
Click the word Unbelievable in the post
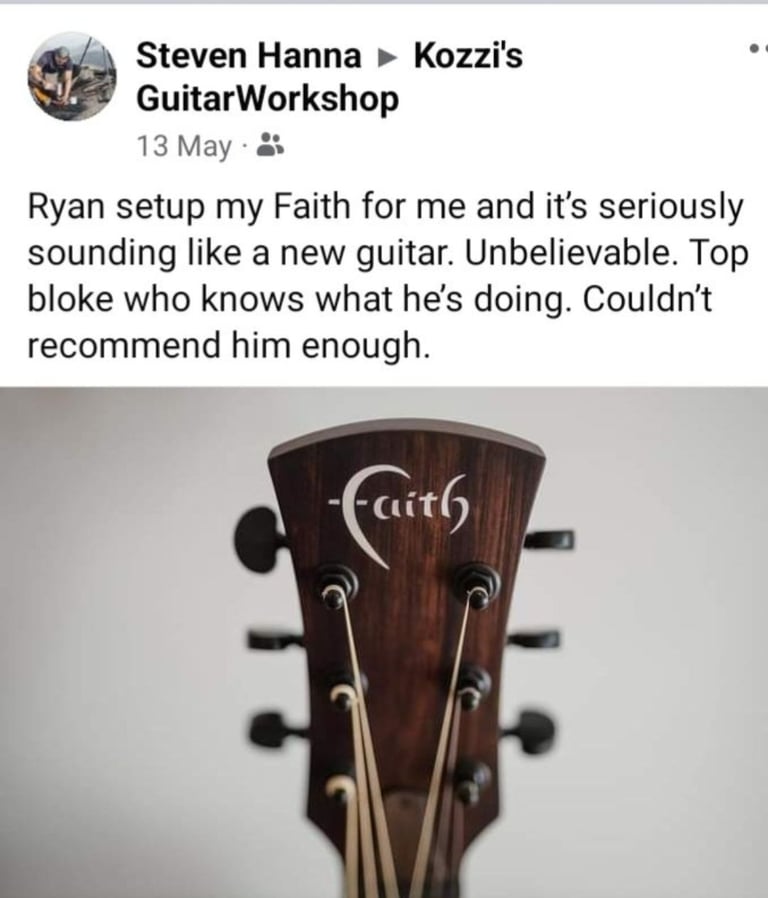point(568,253)
